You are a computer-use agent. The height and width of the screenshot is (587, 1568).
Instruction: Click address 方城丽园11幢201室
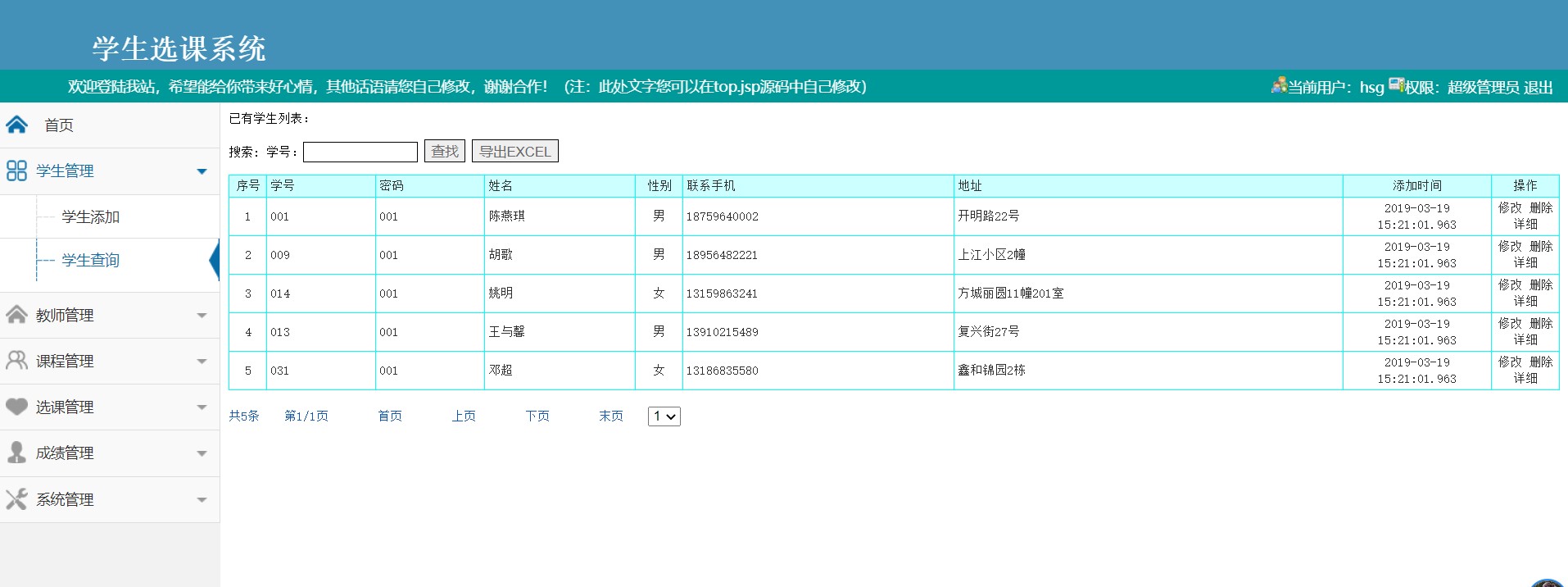tap(1011, 293)
